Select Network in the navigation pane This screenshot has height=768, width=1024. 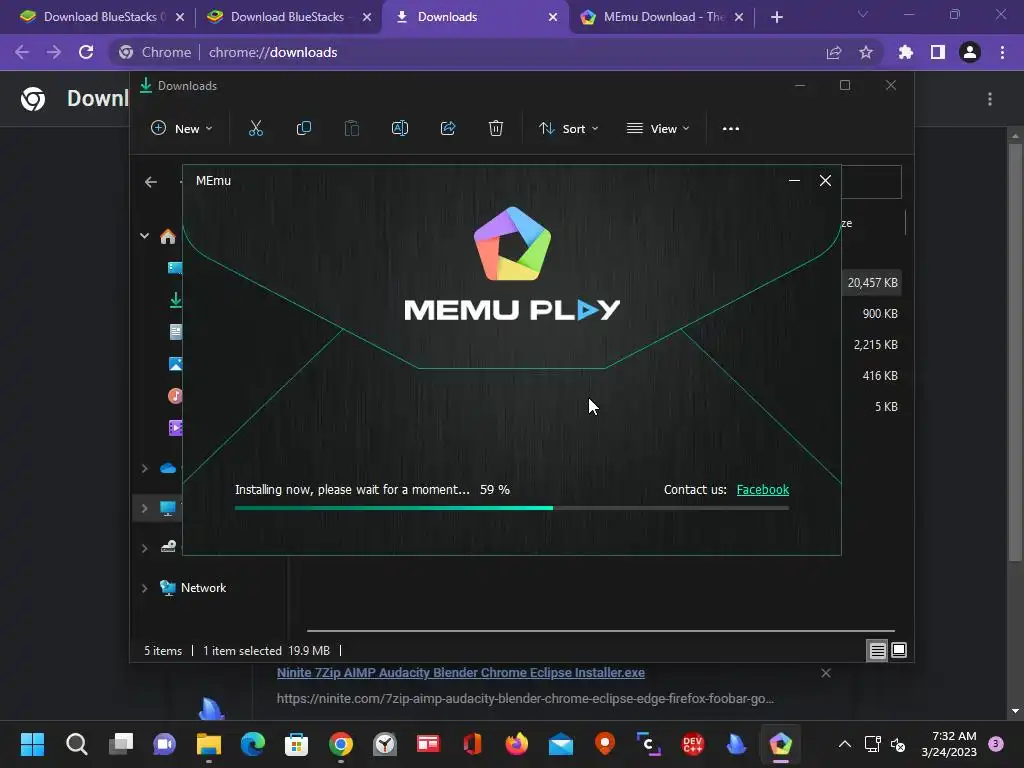tap(203, 588)
